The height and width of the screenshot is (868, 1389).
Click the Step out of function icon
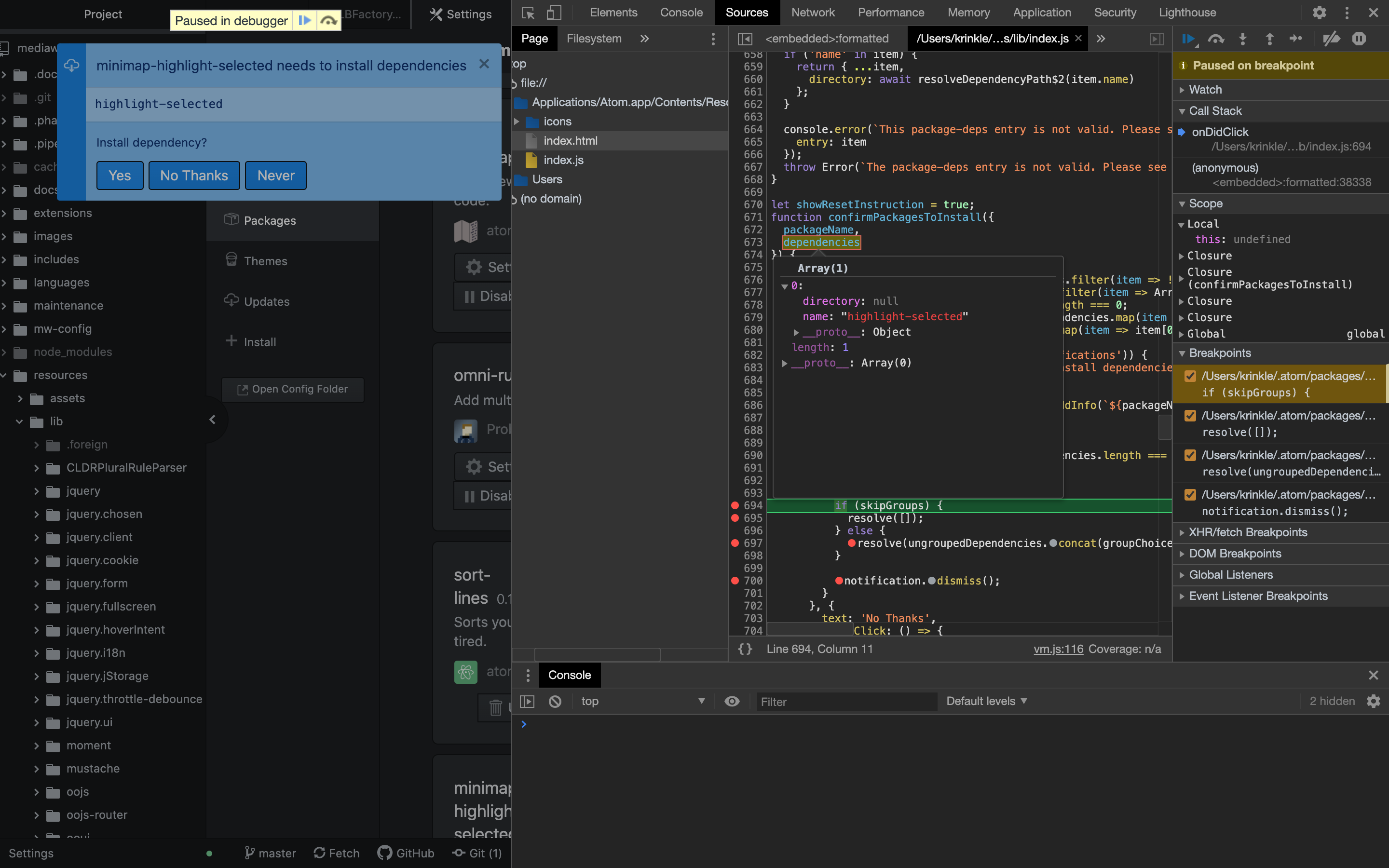click(x=1269, y=39)
